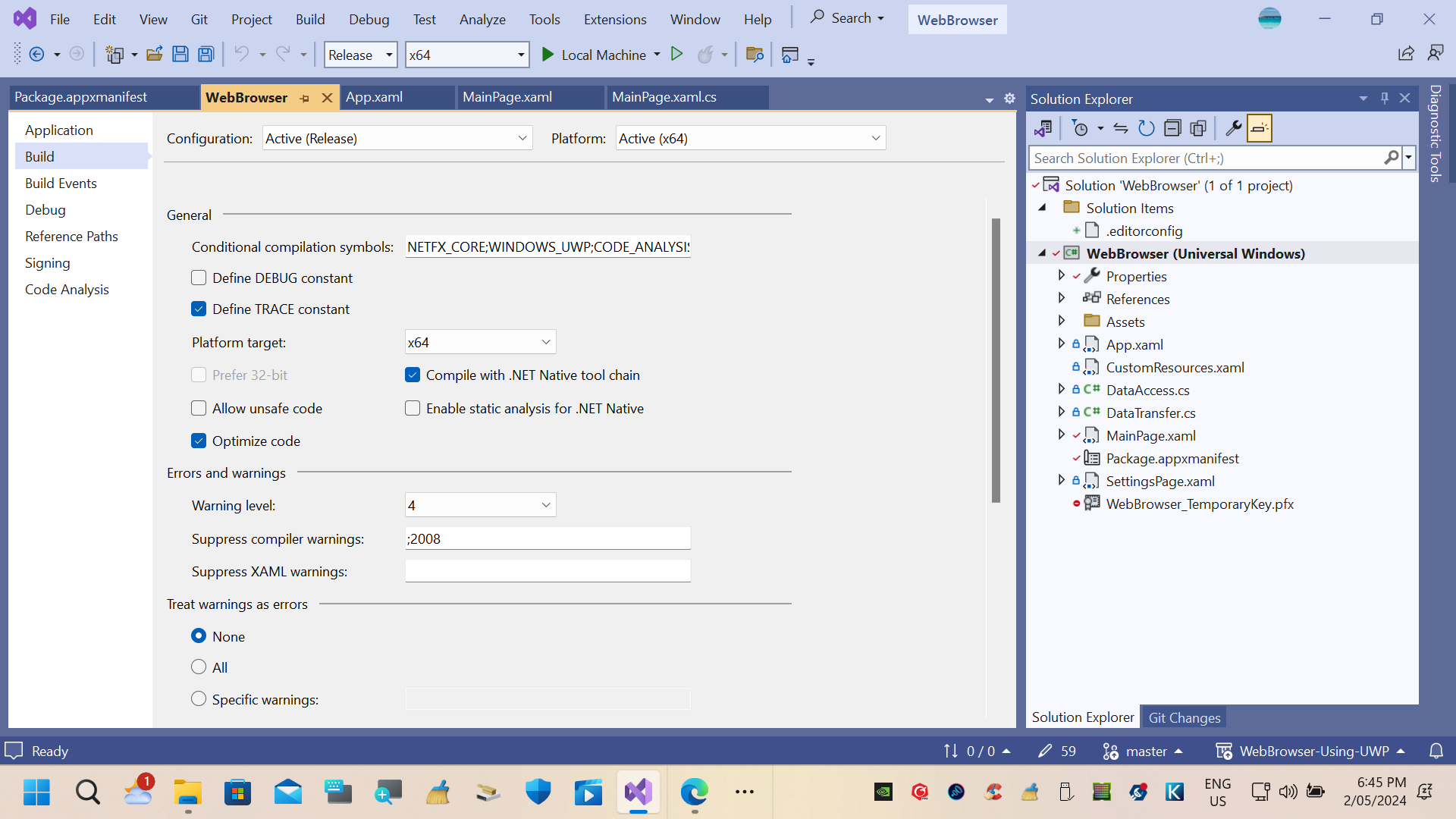Click Solution Explorer search magnifier icon

point(1392,158)
